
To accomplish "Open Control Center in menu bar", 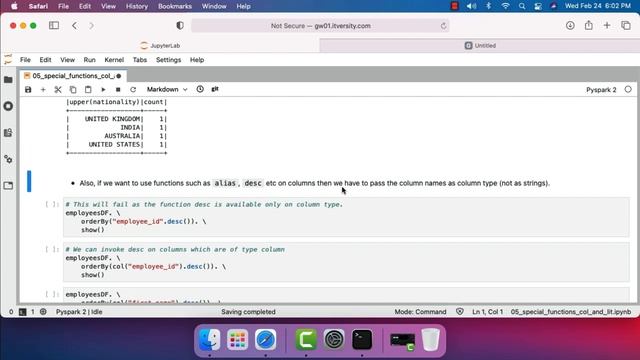I will point(538,6).
